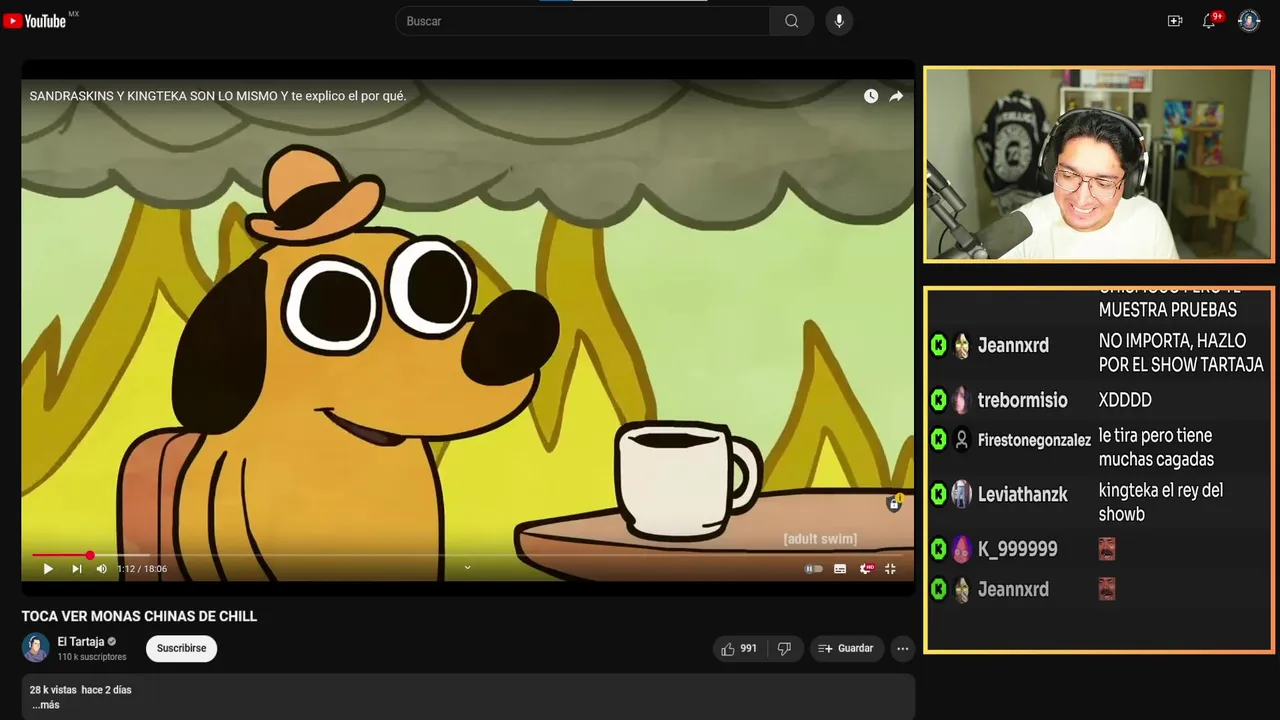Click the Buscar search field
Image resolution: width=1280 pixels, height=720 pixels.
point(583,21)
